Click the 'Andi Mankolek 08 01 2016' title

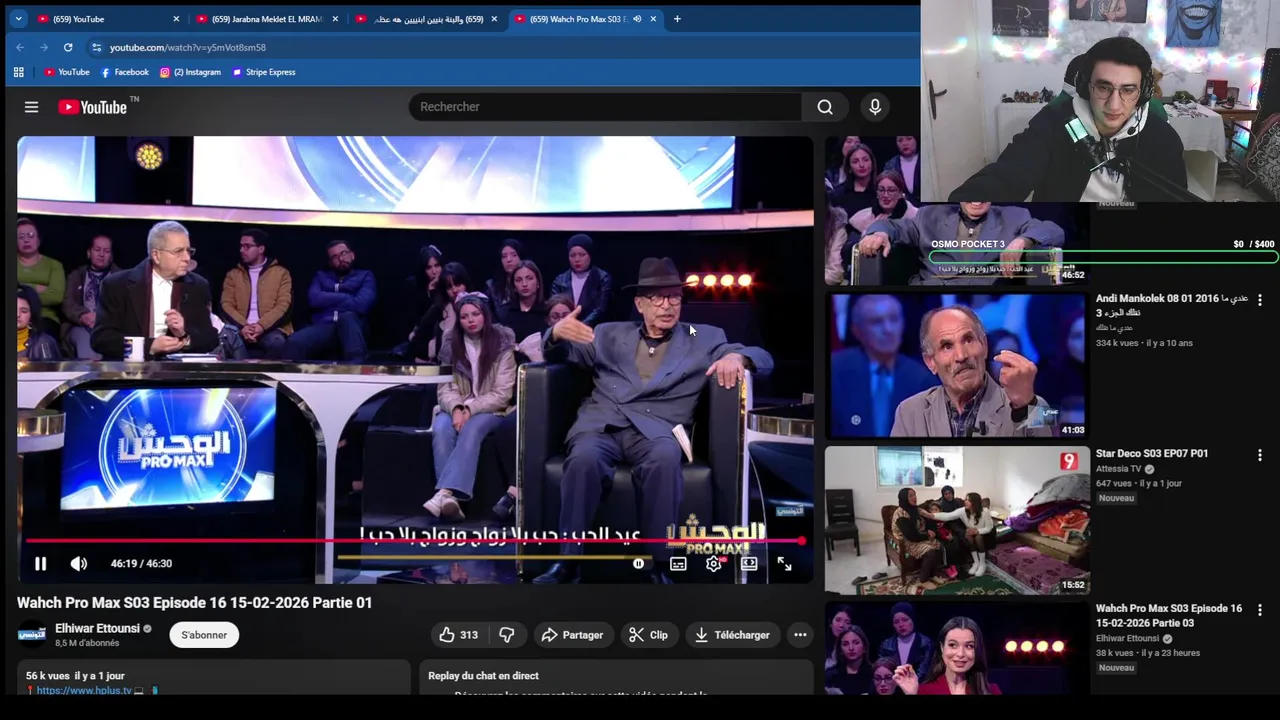coord(1170,305)
